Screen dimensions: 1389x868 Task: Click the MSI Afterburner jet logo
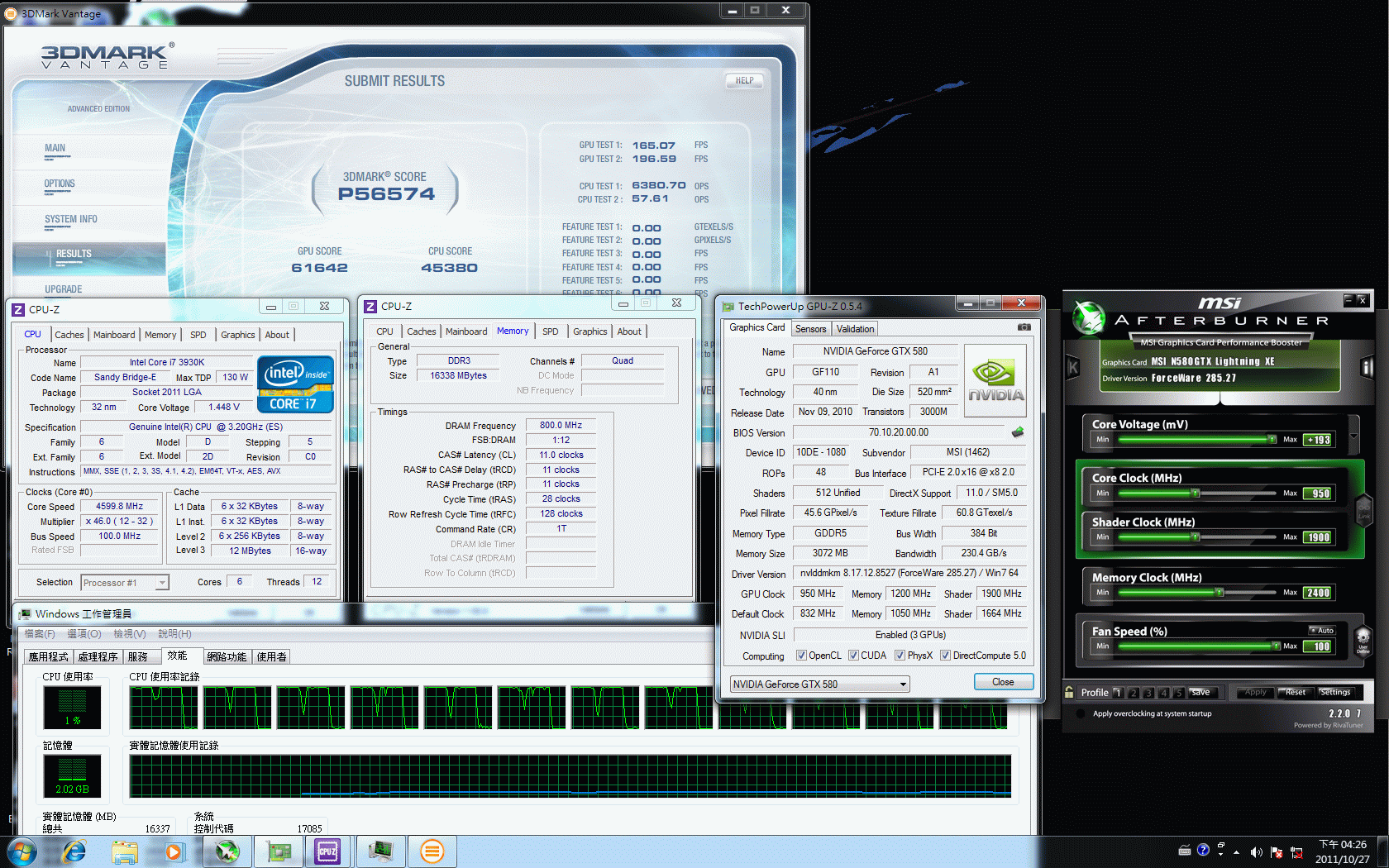(1089, 318)
